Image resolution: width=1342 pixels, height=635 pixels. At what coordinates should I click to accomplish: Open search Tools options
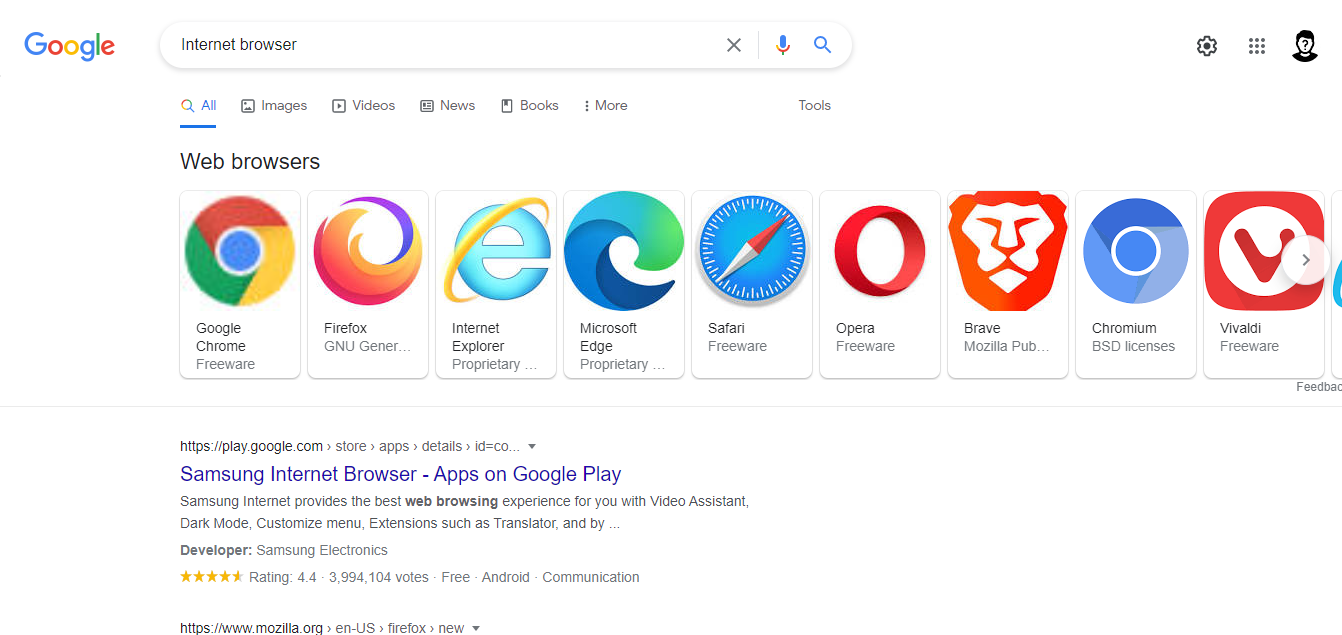pos(814,105)
